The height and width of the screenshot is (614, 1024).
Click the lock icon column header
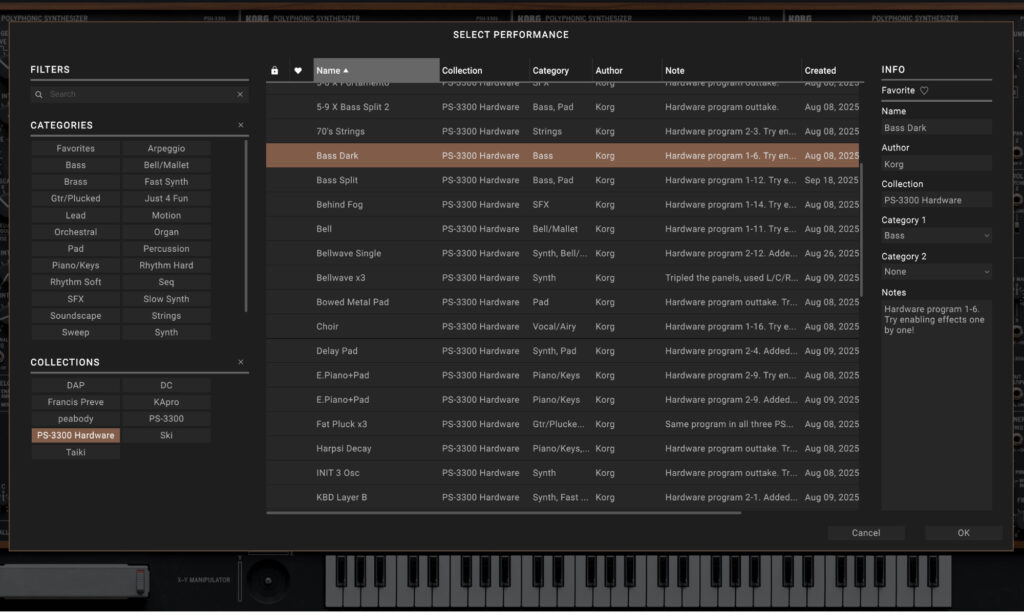pos(273,70)
